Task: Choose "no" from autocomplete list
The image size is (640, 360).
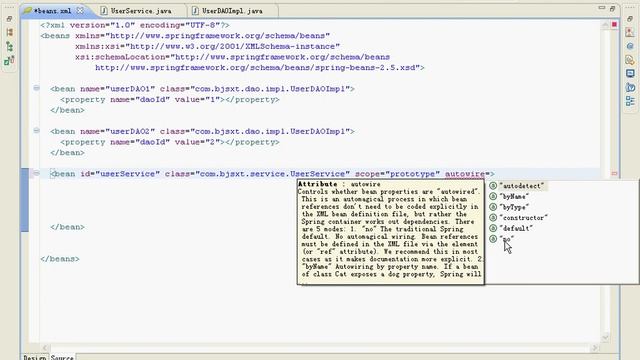Action: pos(506,239)
